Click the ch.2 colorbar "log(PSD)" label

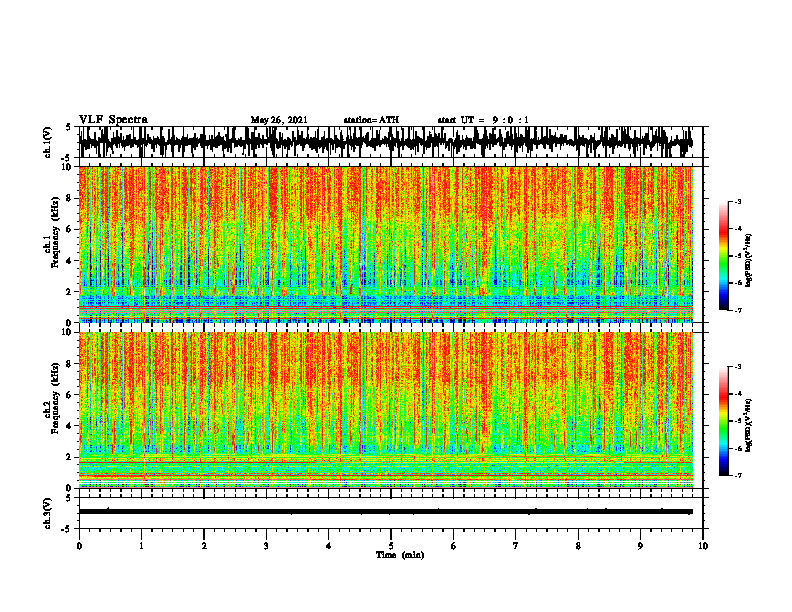click(749, 425)
